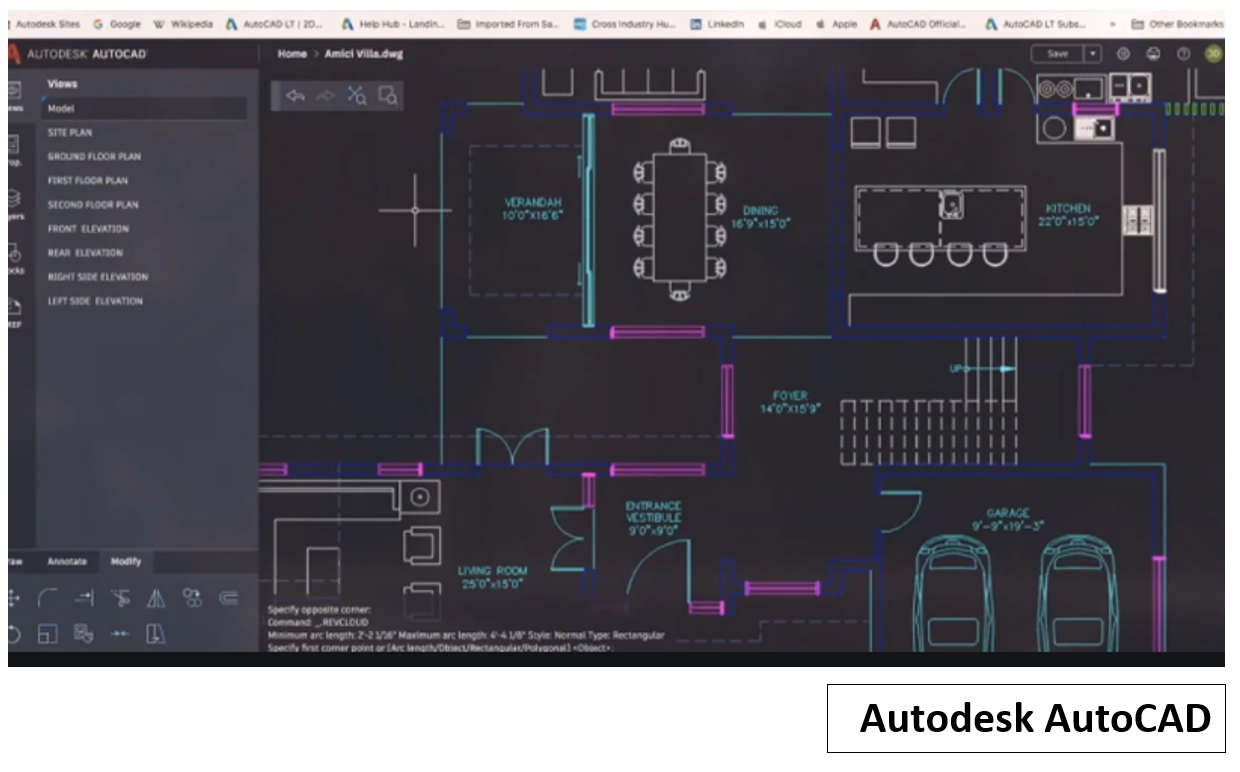Click the Save button

click(1058, 54)
